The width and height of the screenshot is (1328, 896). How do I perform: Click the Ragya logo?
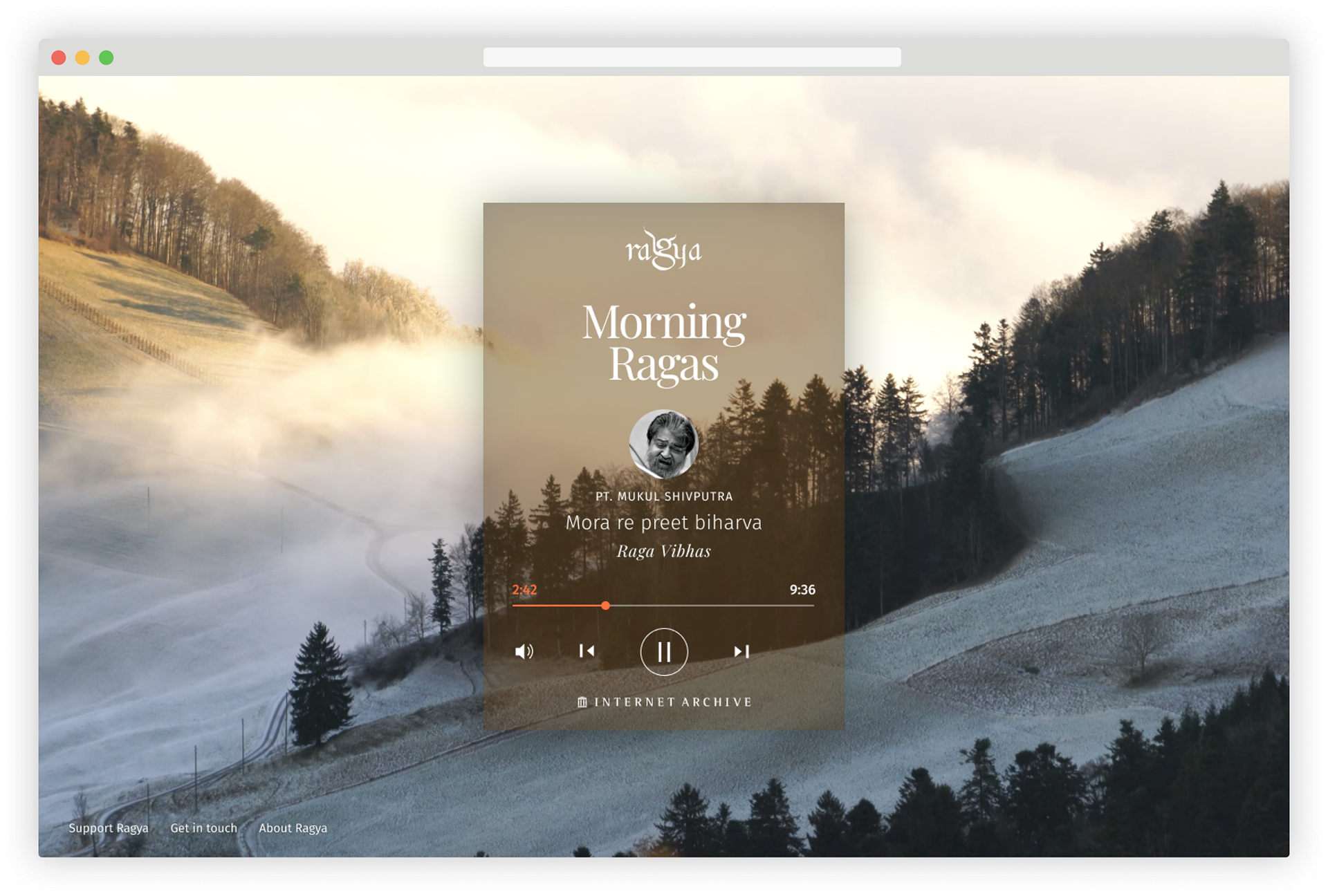click(663, 250)
